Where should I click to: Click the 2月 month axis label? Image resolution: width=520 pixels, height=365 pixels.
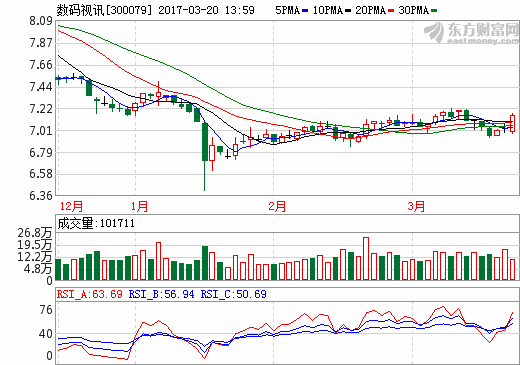tap(277, 206)
